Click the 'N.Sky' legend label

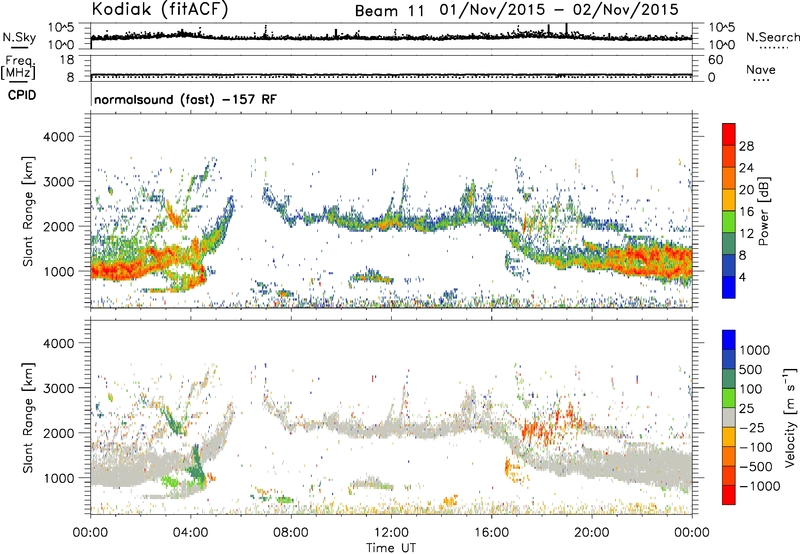(x=19, y=37)
